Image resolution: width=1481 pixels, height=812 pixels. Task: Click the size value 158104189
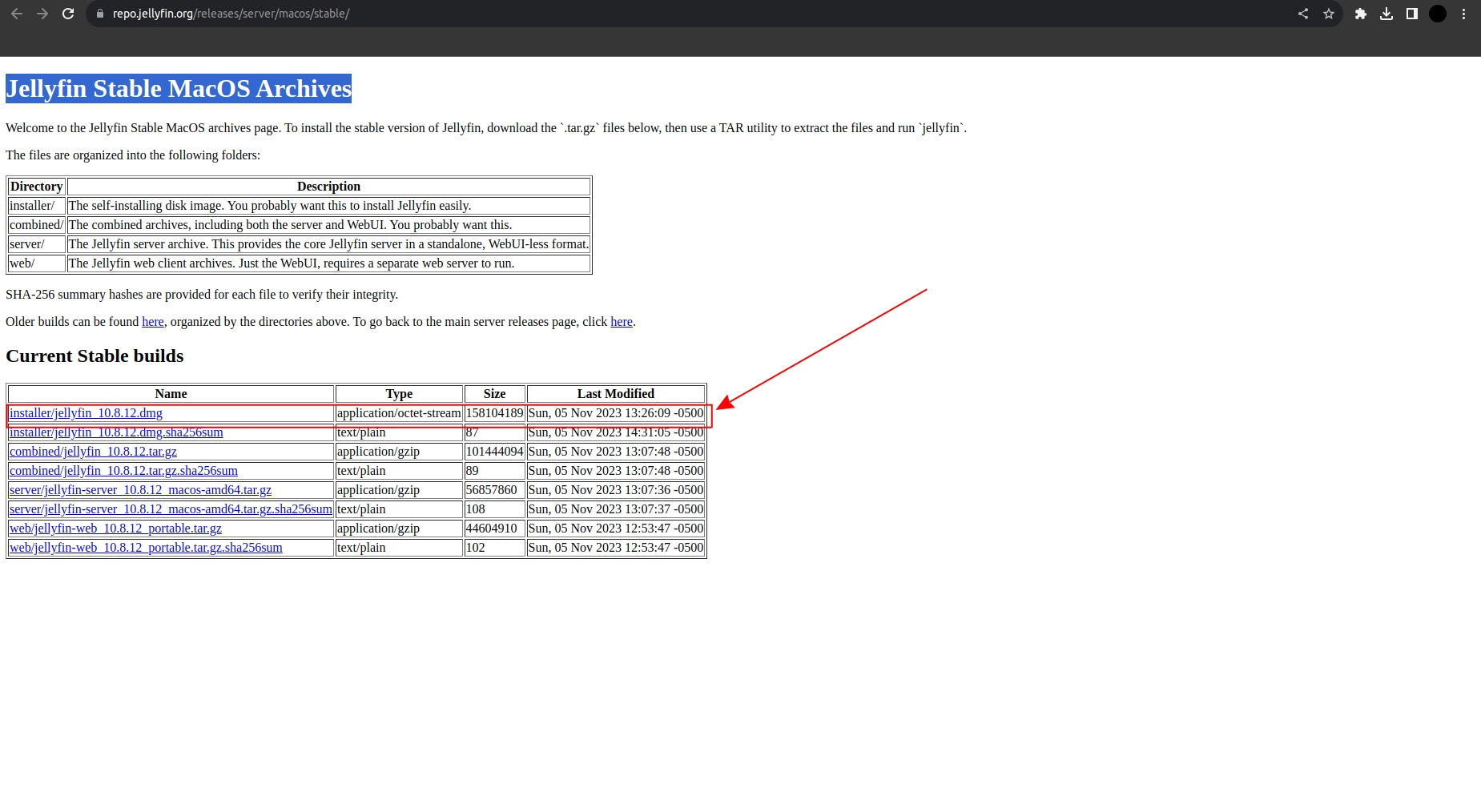pos(494,413)
